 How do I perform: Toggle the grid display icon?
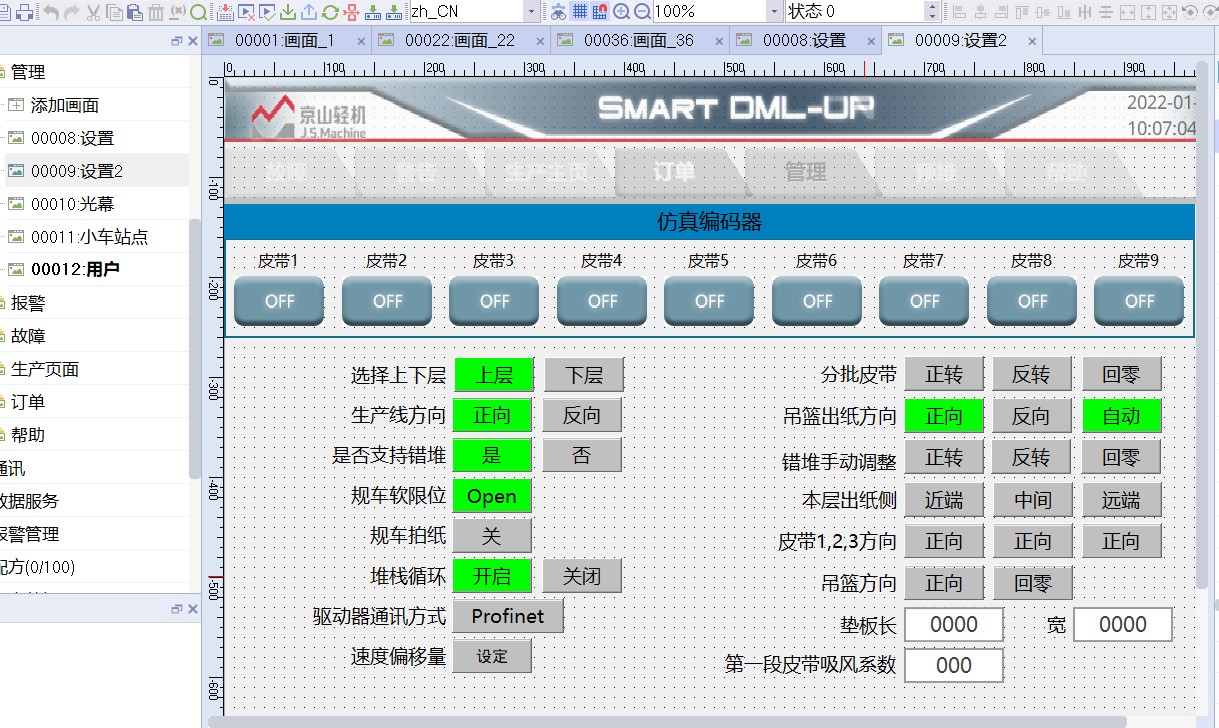pos(579,12)
